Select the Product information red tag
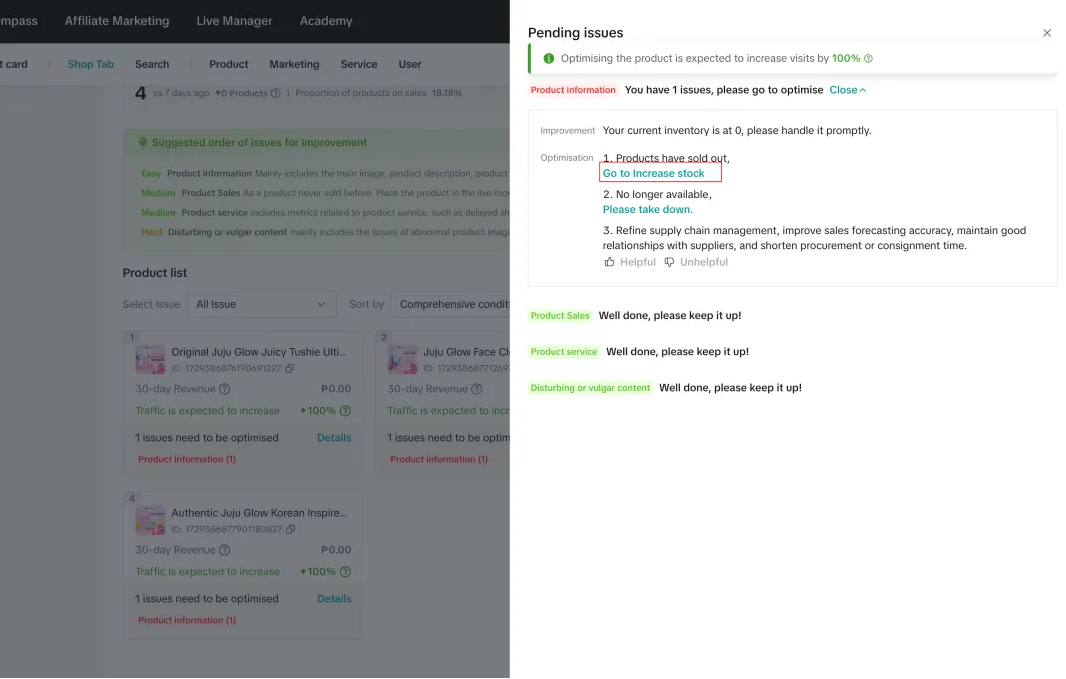 click(x=572, y=90)
